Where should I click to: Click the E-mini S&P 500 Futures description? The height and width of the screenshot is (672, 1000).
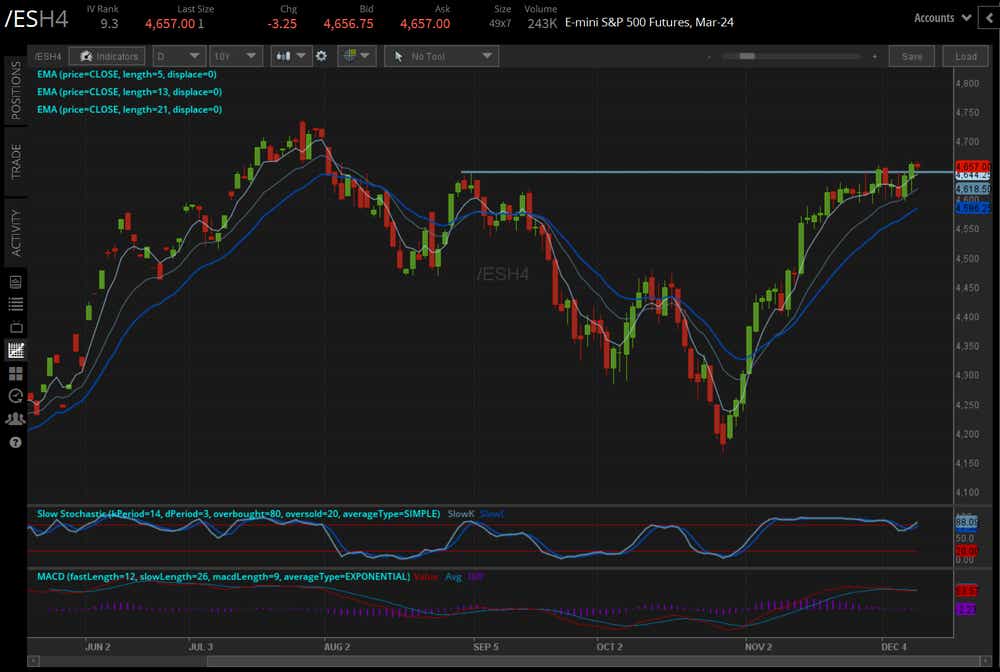(649, 22)
